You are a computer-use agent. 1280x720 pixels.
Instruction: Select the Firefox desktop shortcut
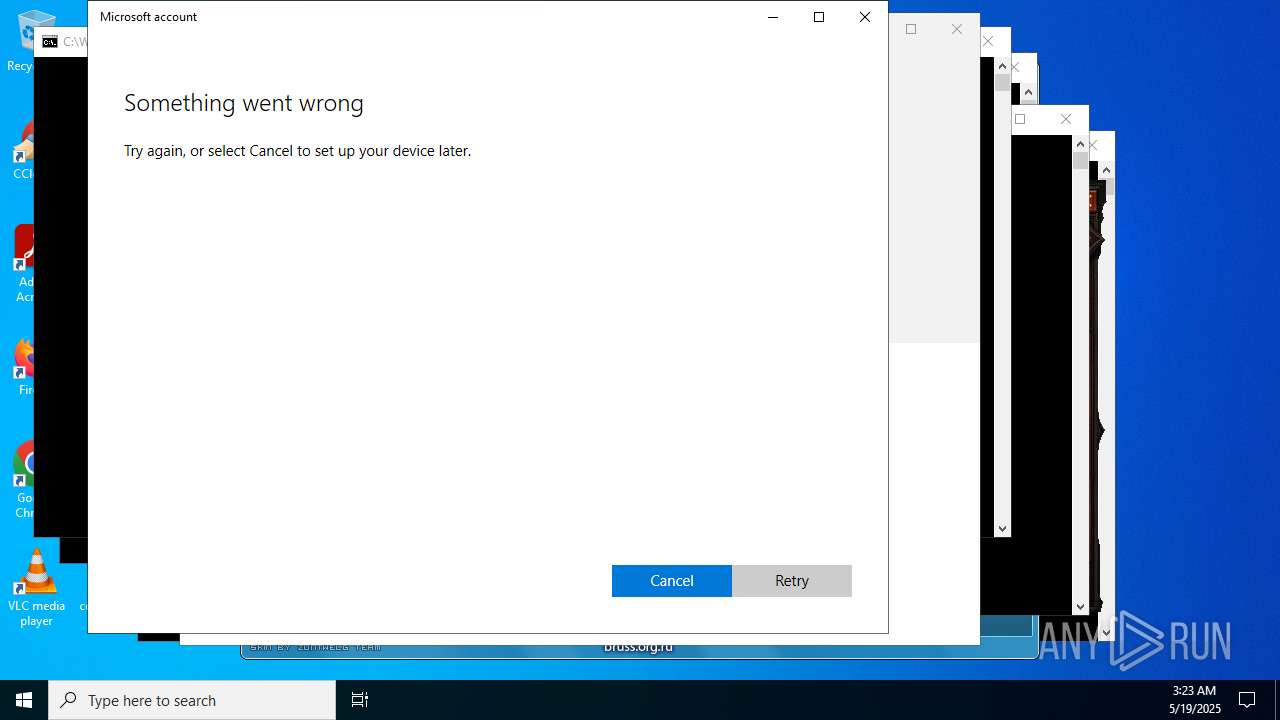24,368
